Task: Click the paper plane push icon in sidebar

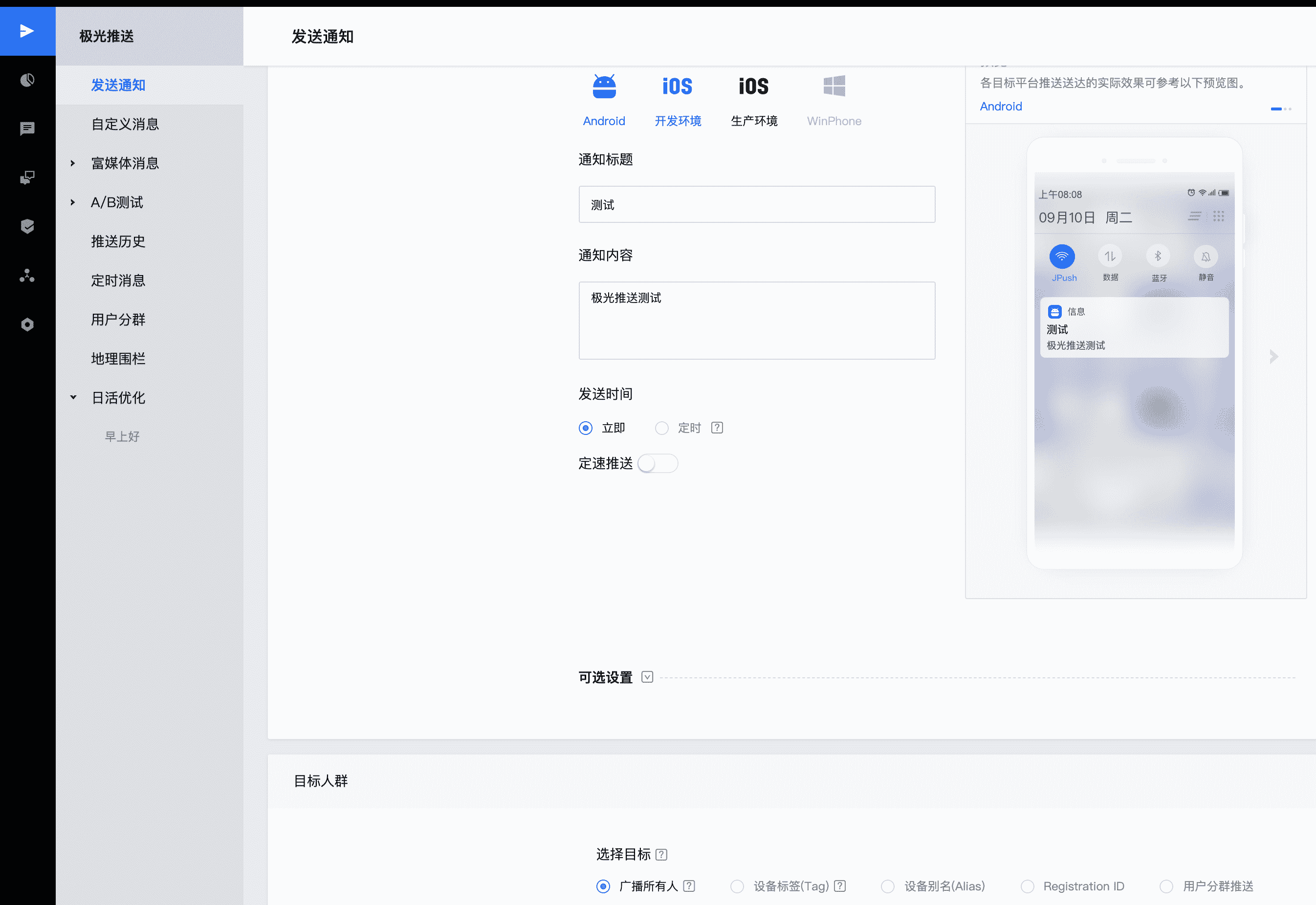Action: tap(27, 31)
